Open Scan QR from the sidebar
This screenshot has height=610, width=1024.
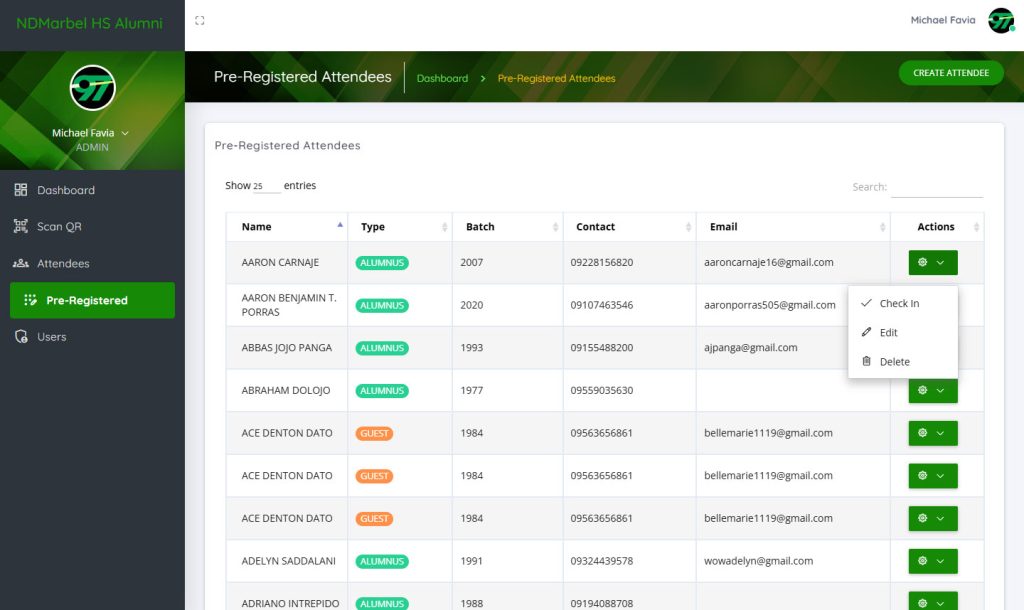(x=59, y=227)
